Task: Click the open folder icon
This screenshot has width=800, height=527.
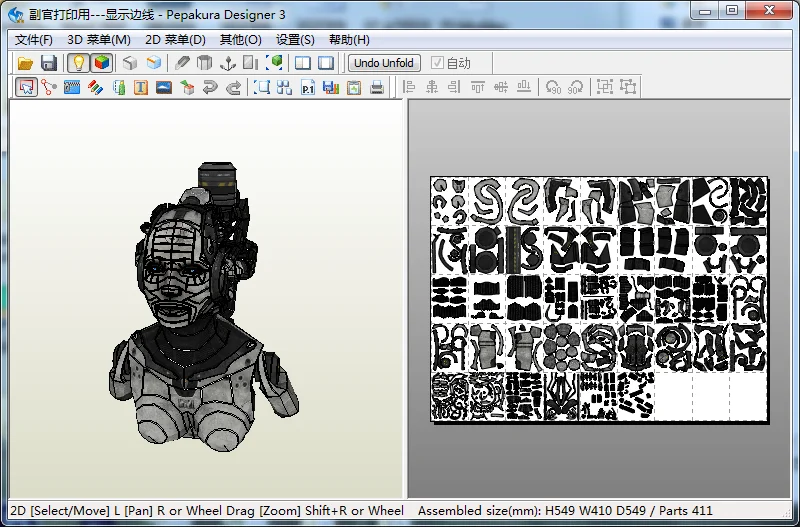Action: [25, 63]
